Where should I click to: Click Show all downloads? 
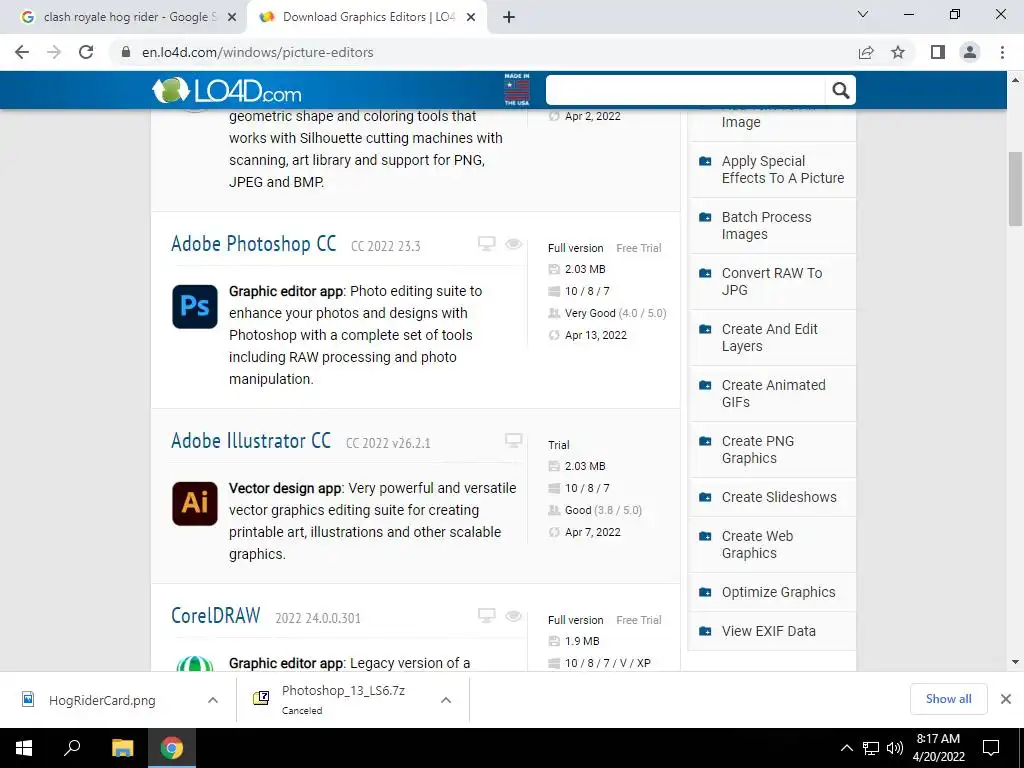coord(948,699)
